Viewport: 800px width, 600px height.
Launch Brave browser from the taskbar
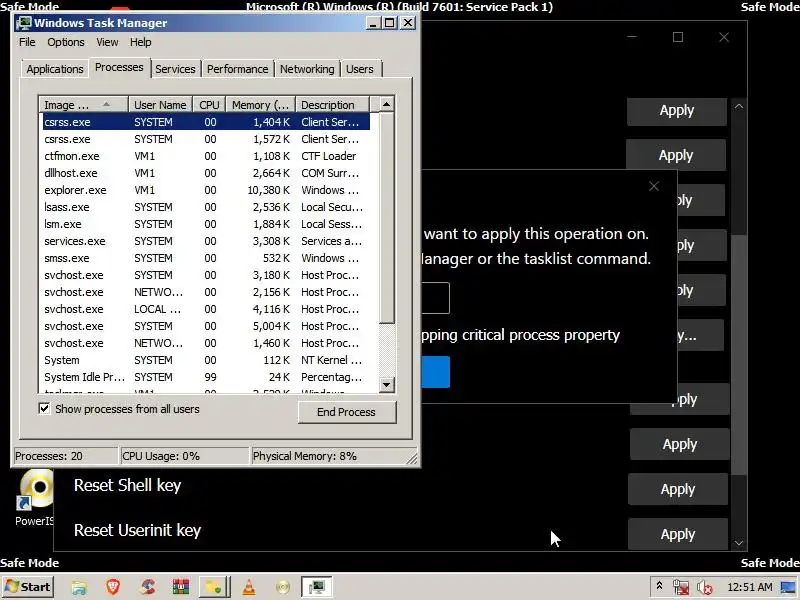coord(113,587)
